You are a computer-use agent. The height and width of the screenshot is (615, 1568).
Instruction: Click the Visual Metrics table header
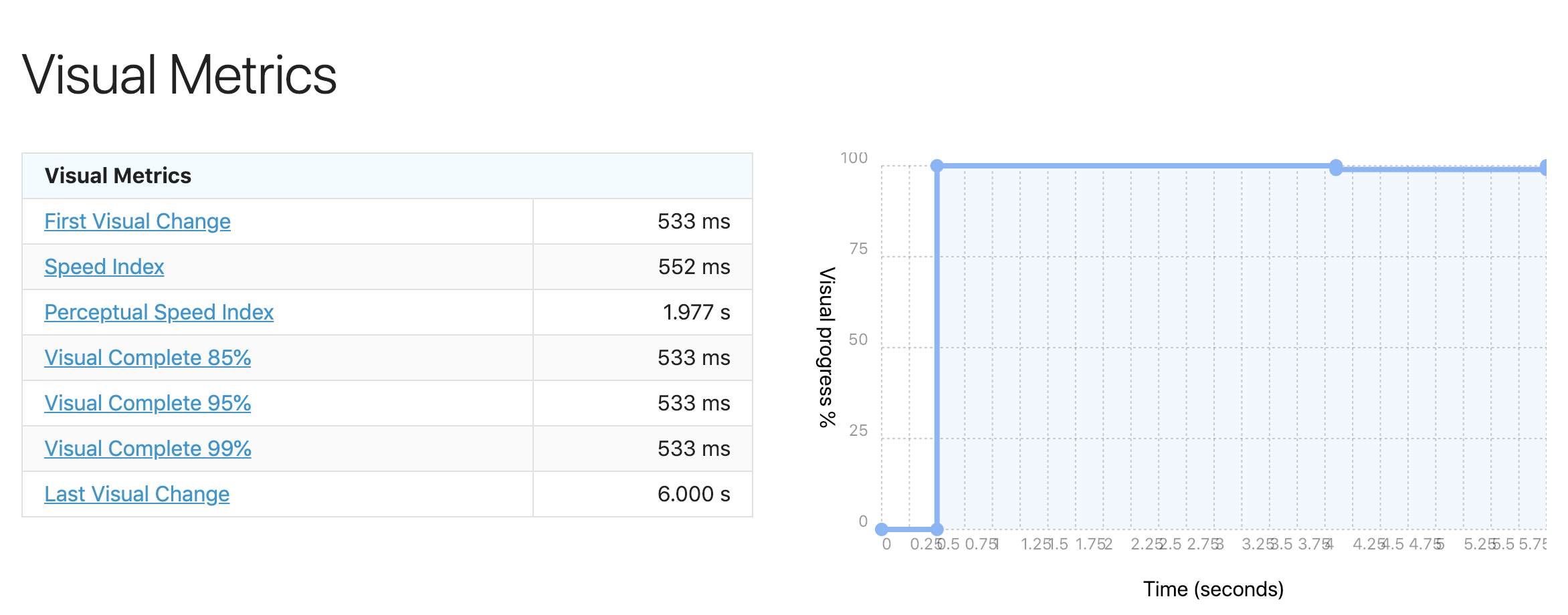[x=387, y=176]
